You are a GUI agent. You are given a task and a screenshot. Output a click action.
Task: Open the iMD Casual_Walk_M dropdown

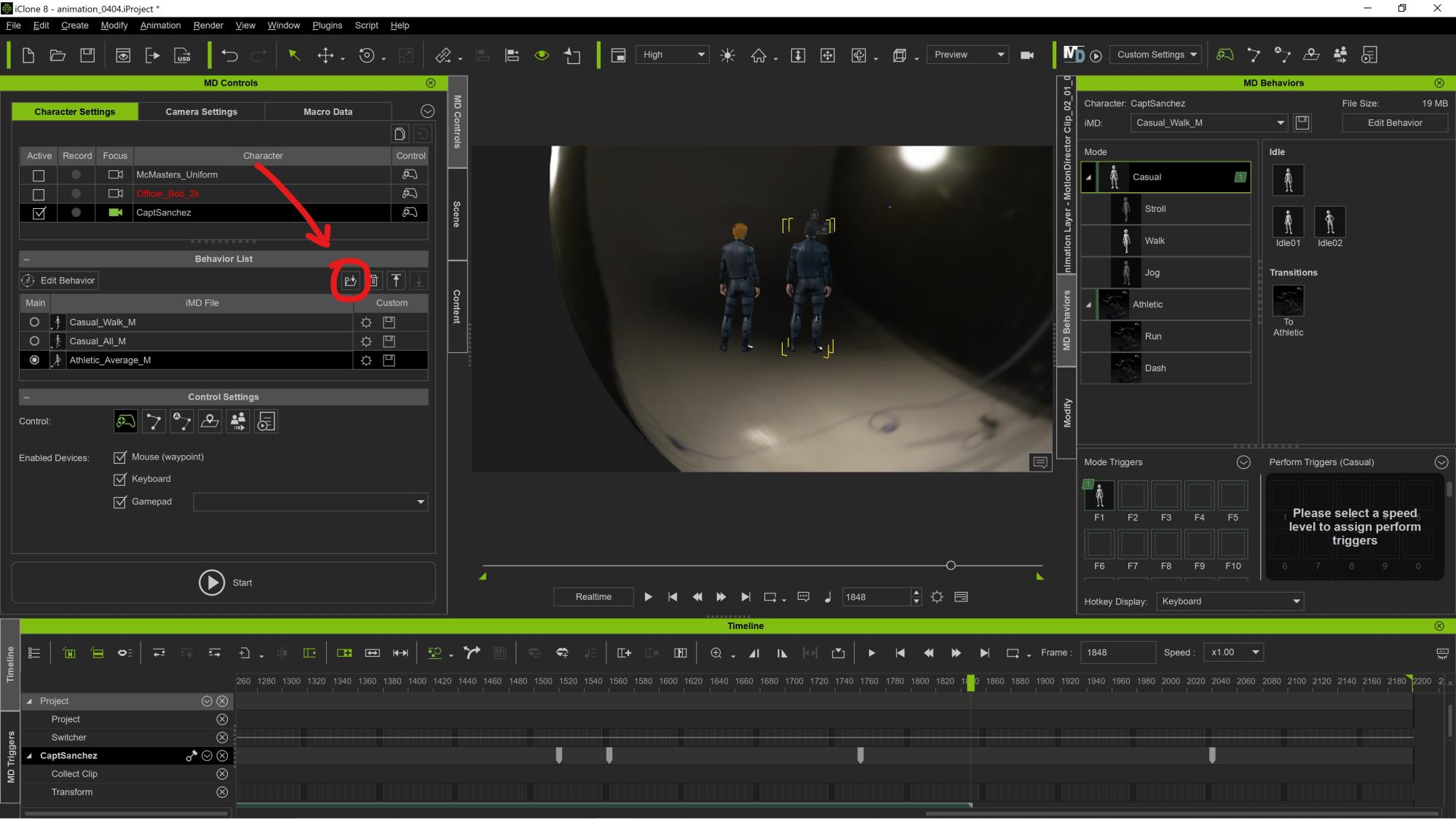coord(1209,123)
